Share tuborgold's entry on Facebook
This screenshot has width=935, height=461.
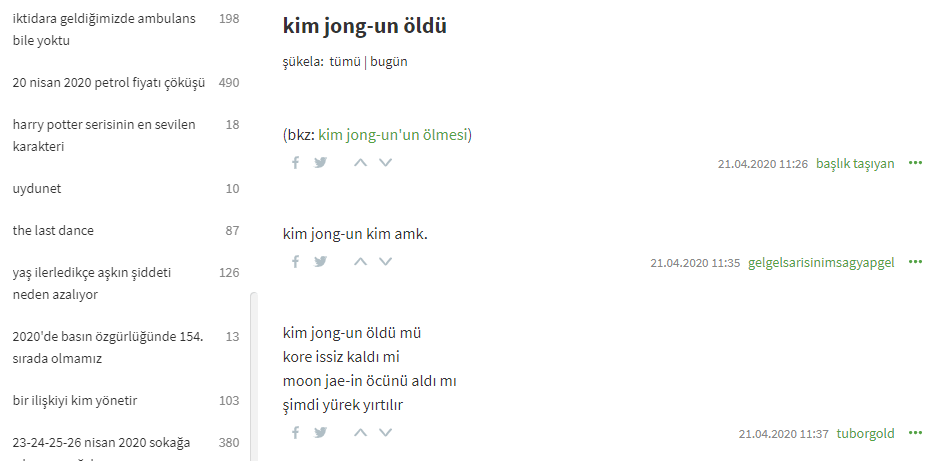coord(295,432)
